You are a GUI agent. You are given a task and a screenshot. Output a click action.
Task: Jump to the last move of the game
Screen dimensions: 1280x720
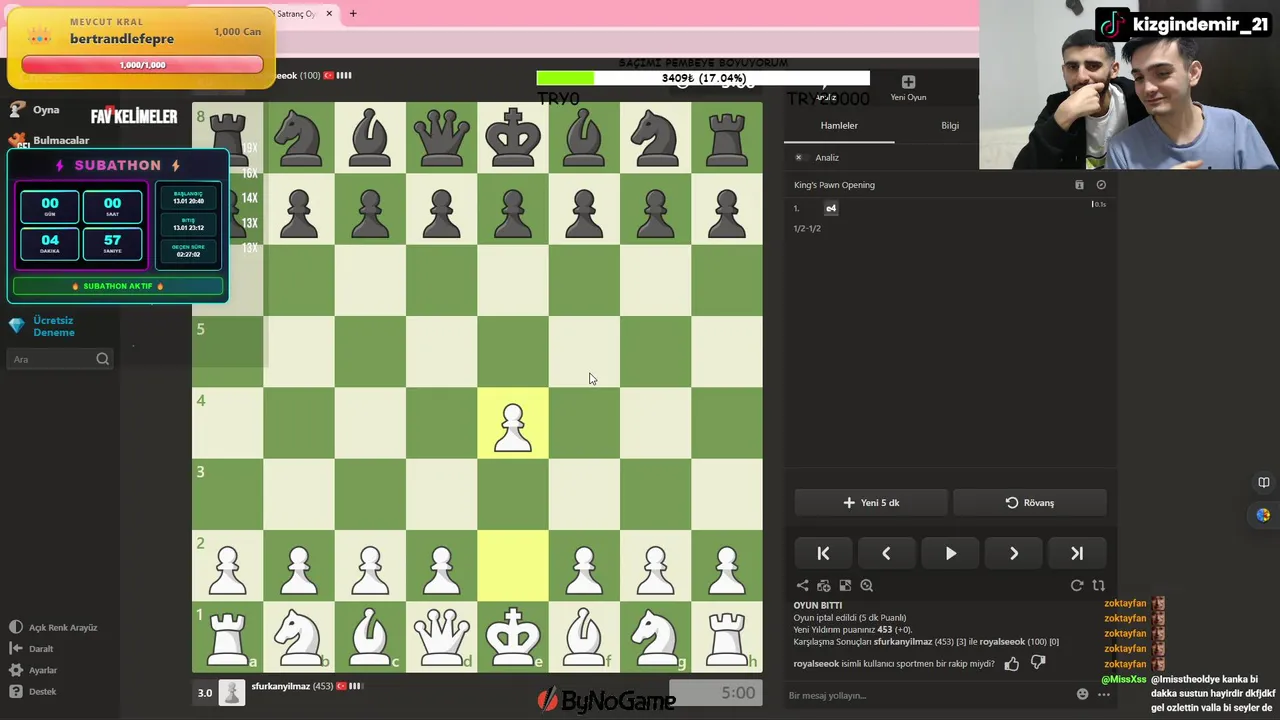(x=1077, y=553)
